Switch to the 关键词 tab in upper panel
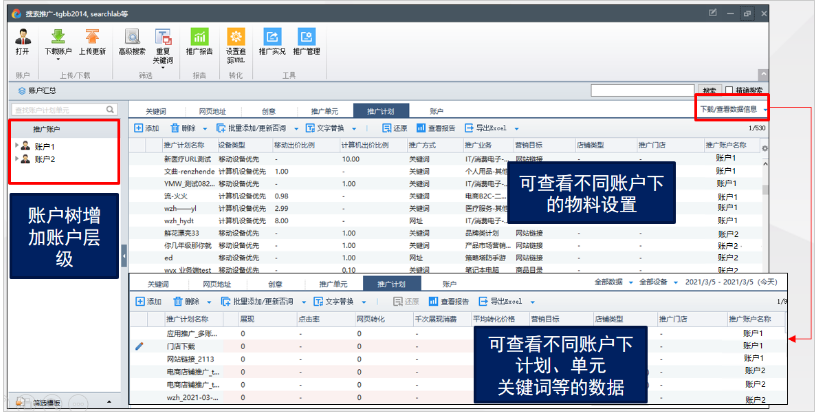 click(158, 111)
